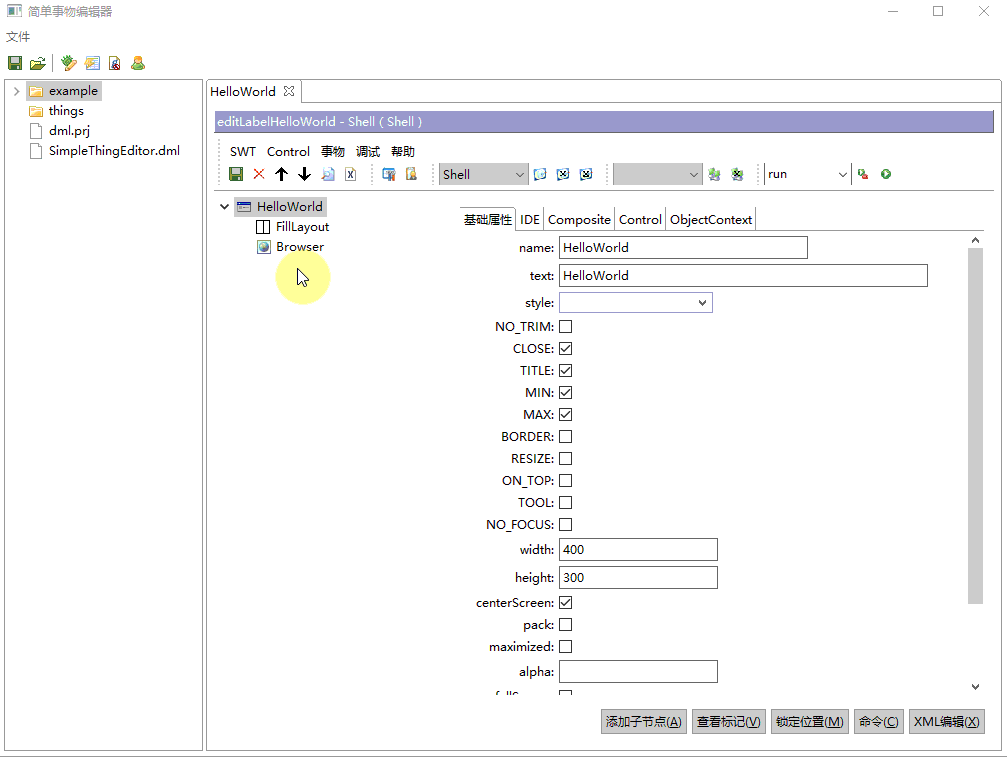Click the user person icon in main toolbar
1007x757 pixels.
point(138,63)
